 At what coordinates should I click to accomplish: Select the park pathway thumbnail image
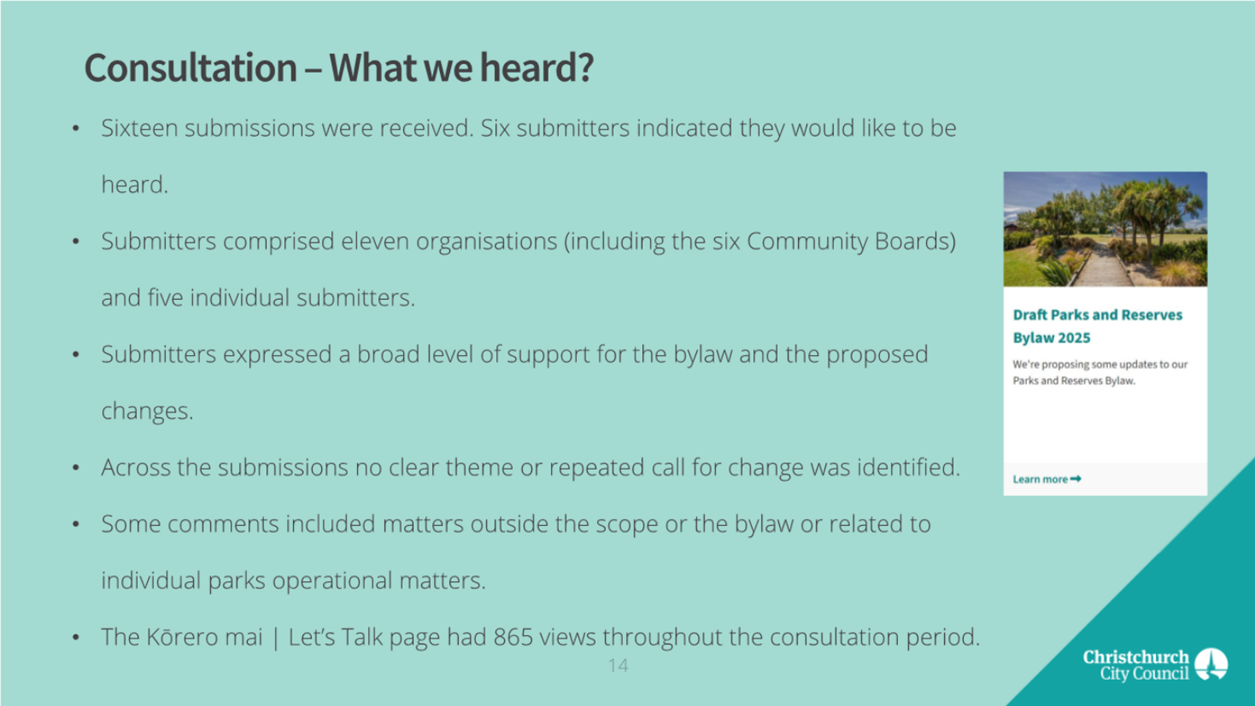(x=1105, y=229)
